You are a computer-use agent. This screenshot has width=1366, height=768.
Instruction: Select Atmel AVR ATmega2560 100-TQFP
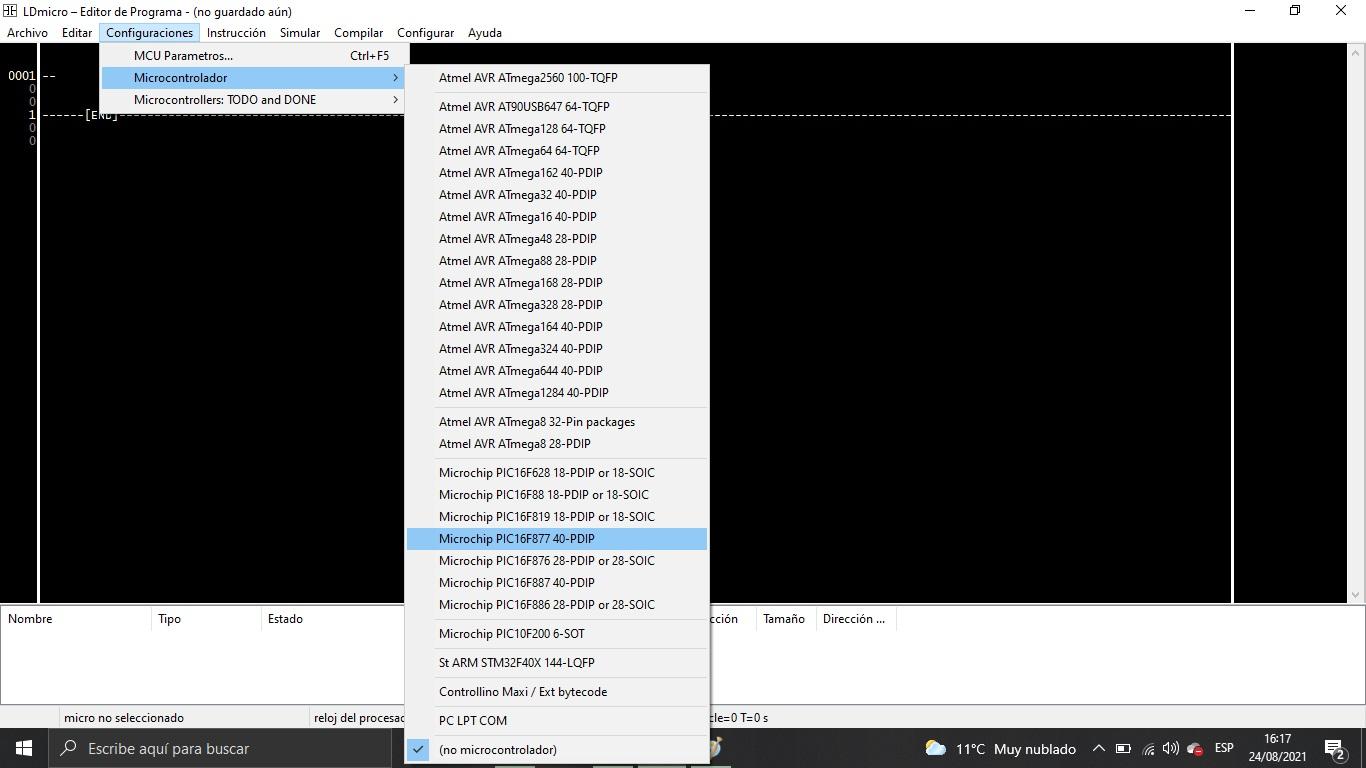coord(557,78)
